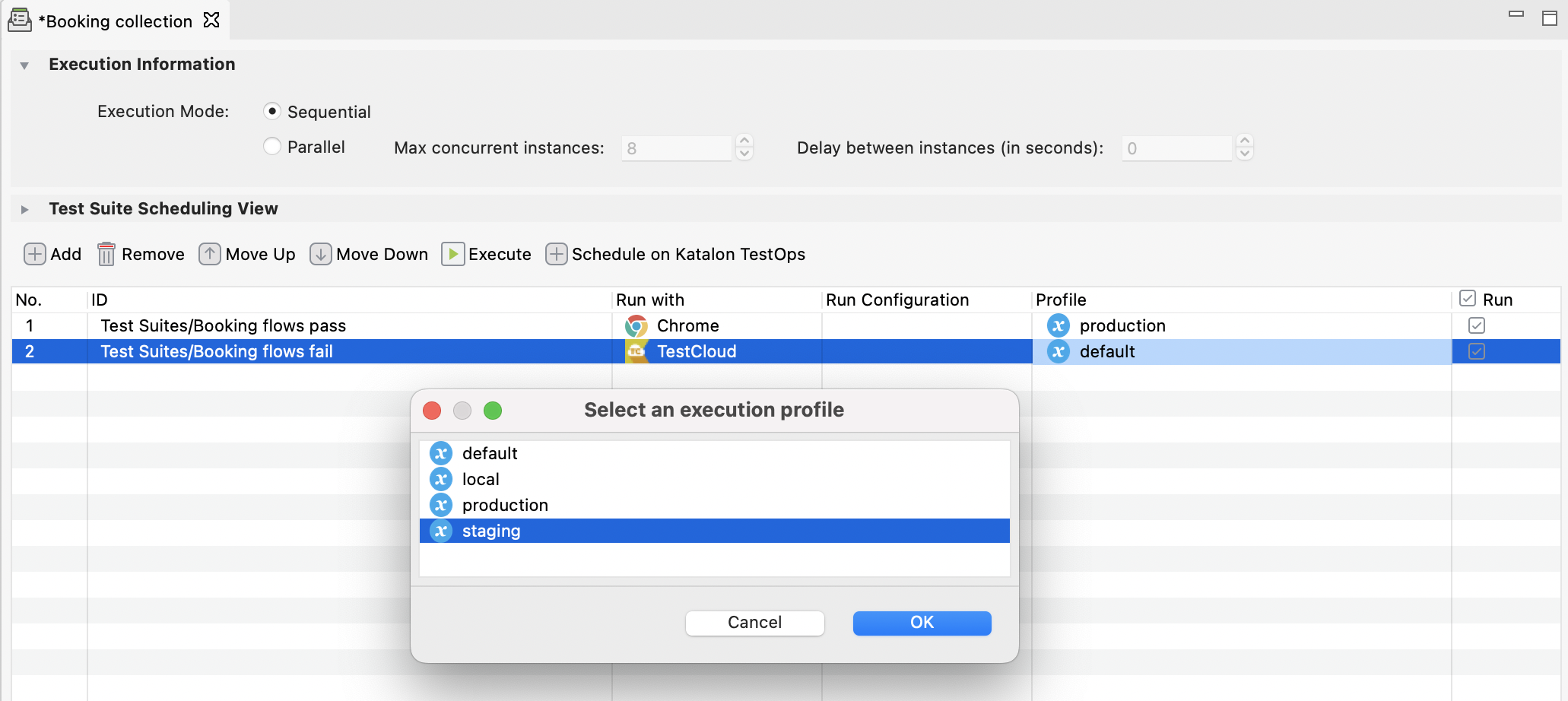Click the Delay between instances field
The height and width of the screenshot is (701, 1568).
1176,148
